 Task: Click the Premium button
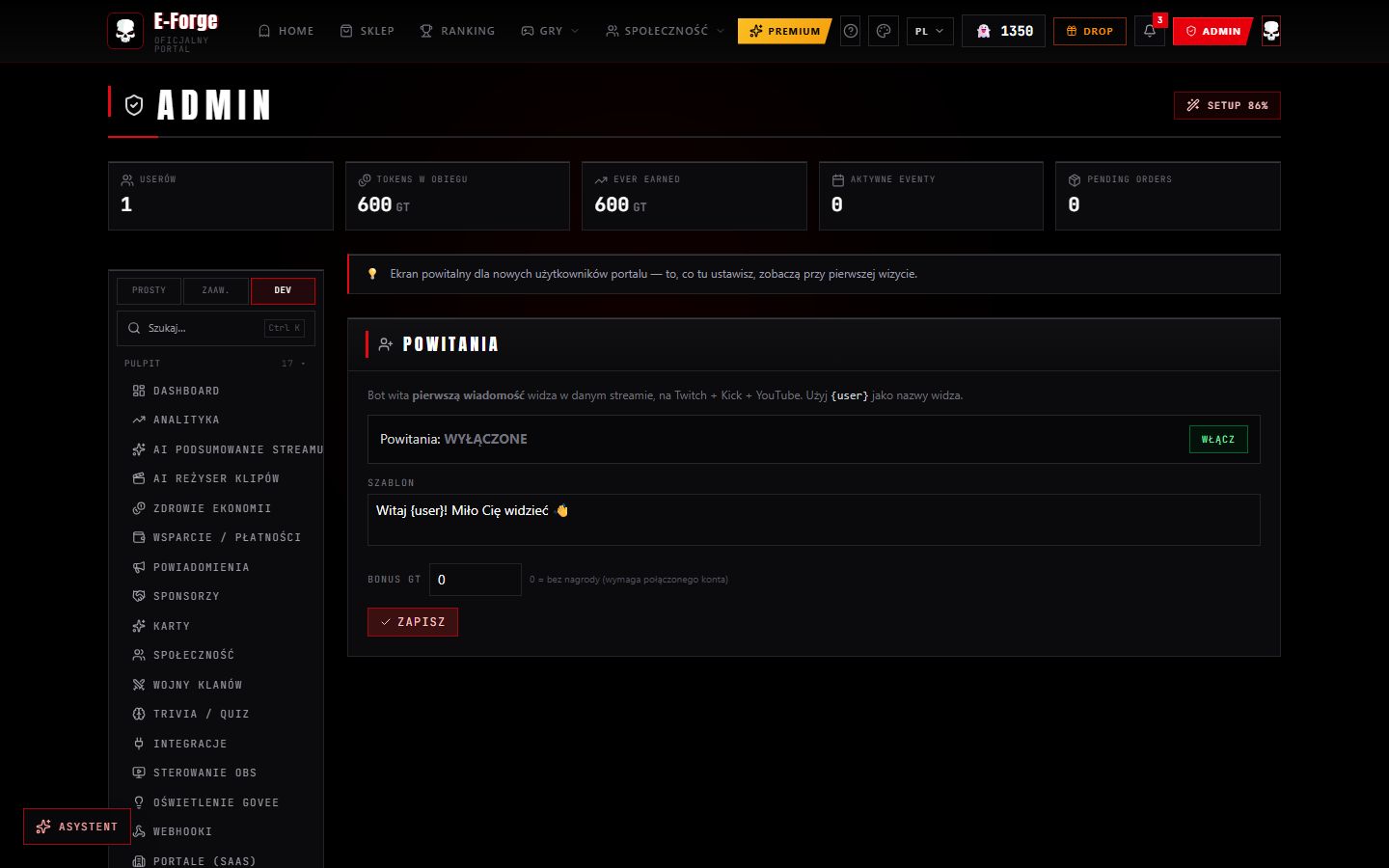784,31
